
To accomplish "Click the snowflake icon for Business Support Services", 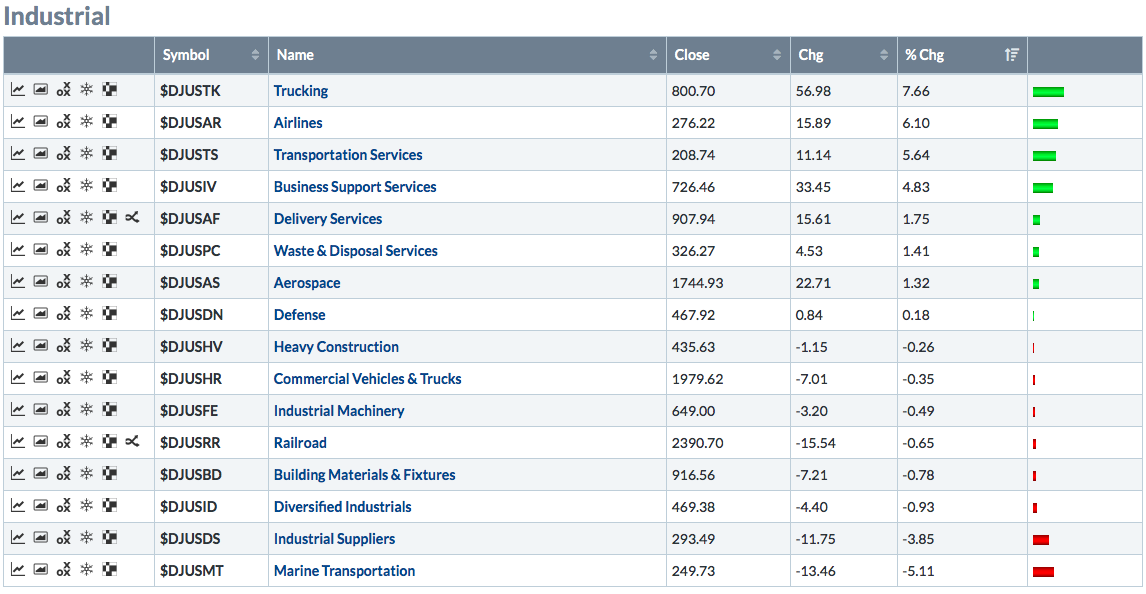I will tap(87, 186).
